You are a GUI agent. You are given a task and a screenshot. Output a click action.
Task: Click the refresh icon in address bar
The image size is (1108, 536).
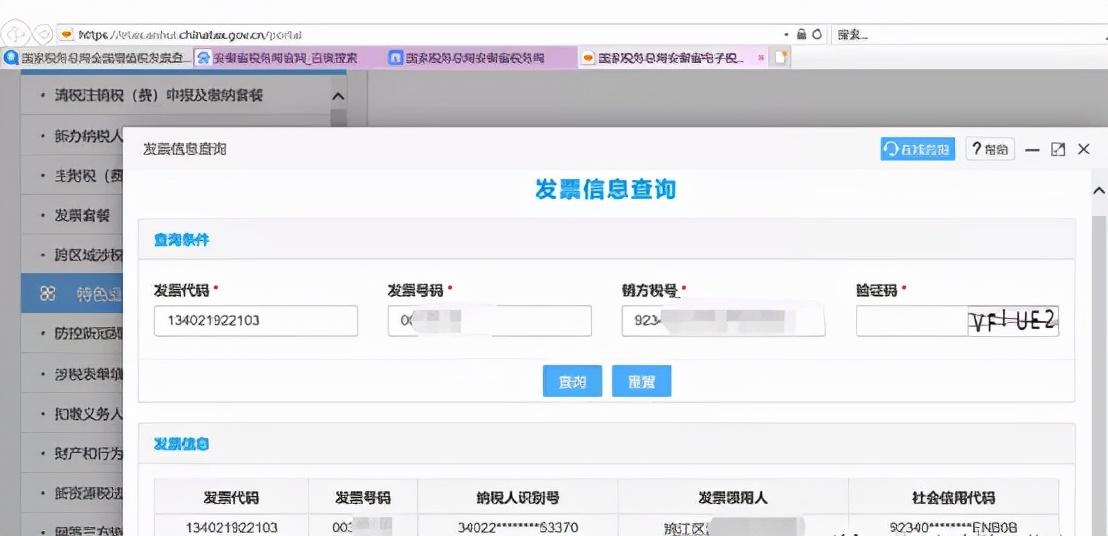[x=817, y=34]
